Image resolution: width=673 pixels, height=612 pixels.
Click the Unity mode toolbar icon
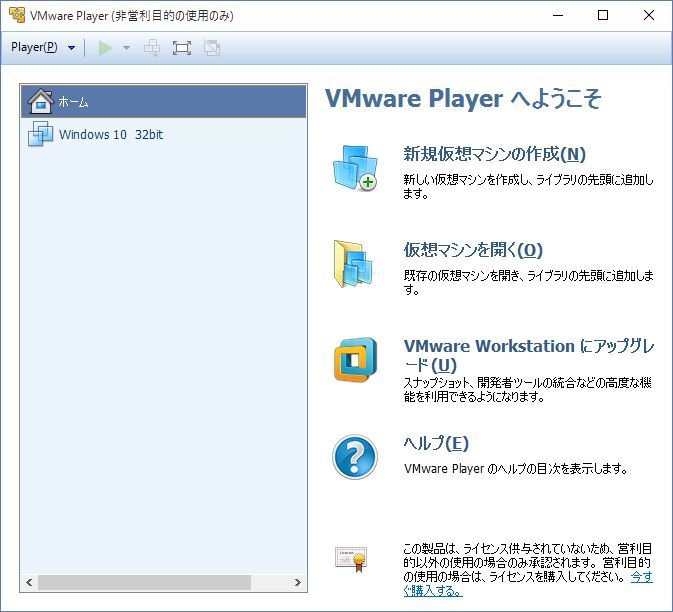[x=211, y=48]
